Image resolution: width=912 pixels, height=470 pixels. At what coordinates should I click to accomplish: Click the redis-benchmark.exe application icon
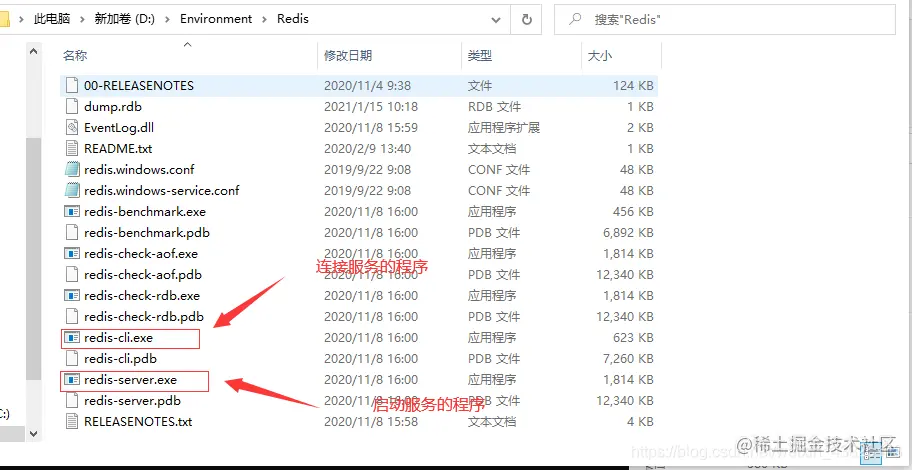point(72,212)
